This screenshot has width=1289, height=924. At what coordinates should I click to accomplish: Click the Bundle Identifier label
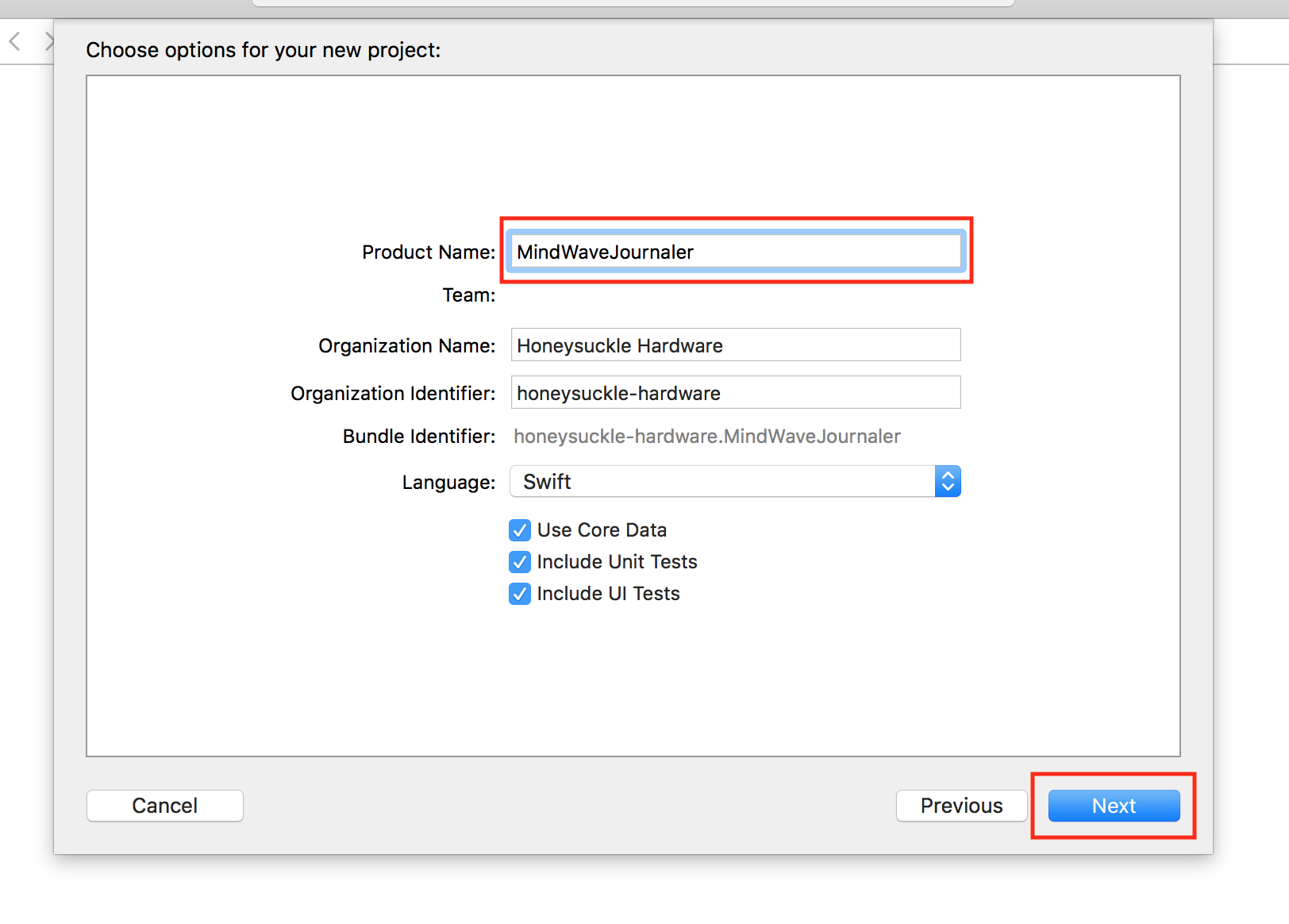click(418, 436)
